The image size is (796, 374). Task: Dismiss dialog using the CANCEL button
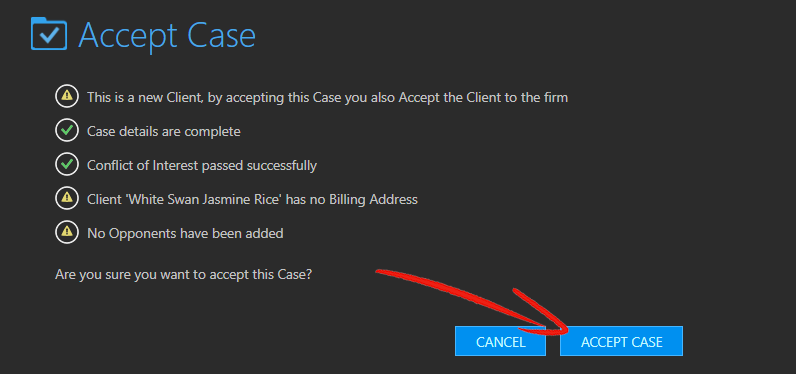(x=501, y=341)
